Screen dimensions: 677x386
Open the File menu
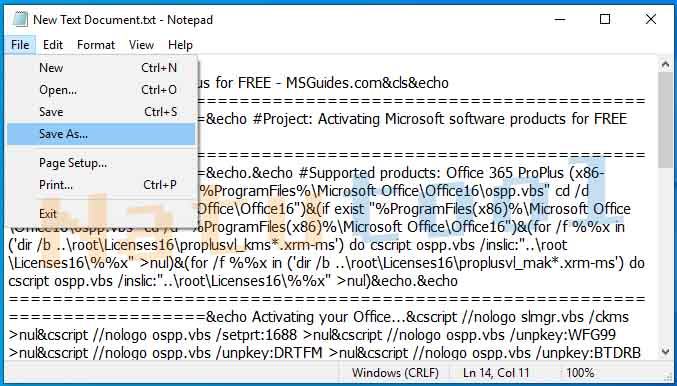click(20, 45)
